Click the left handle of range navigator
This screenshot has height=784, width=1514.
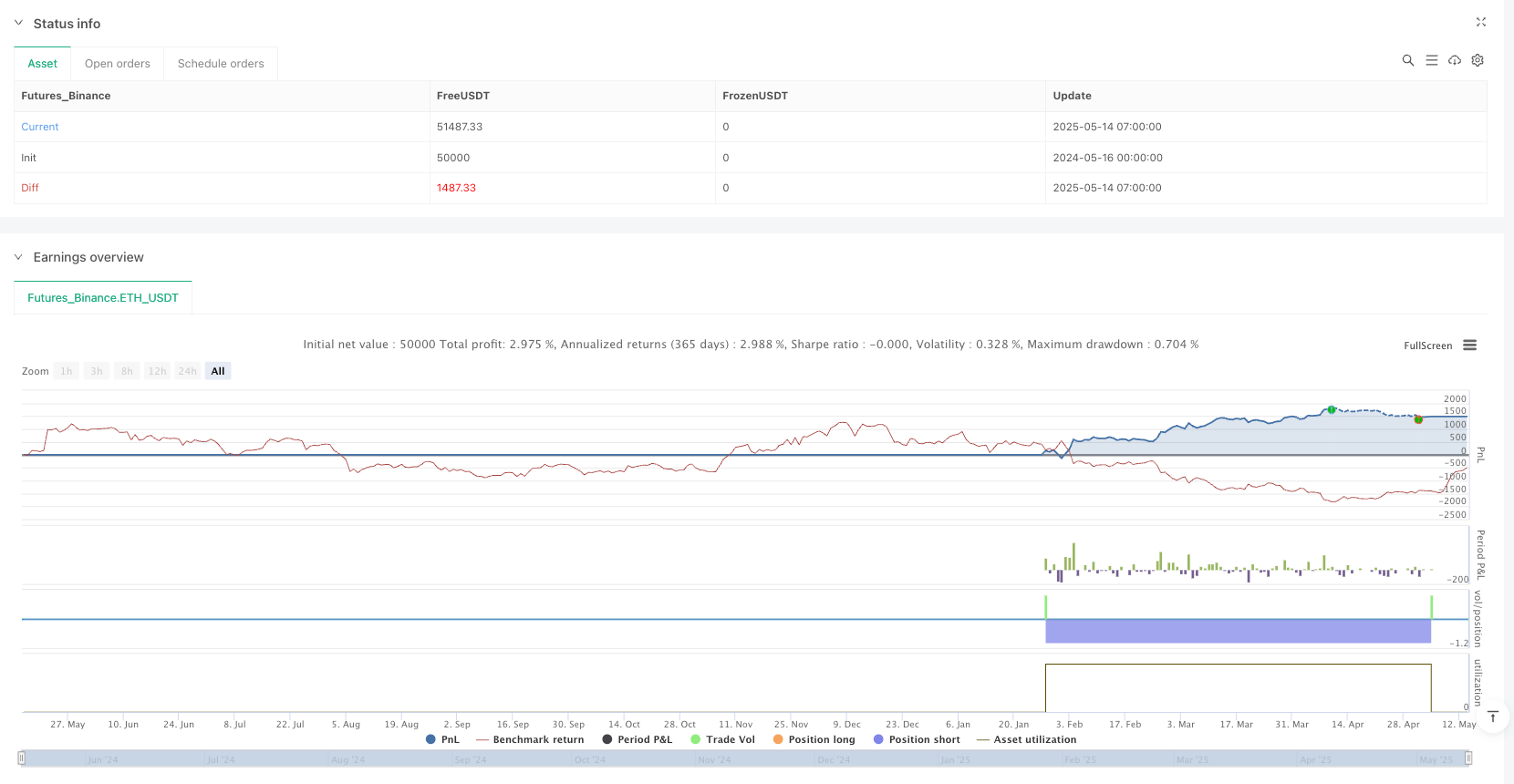[x=22, y=758]
